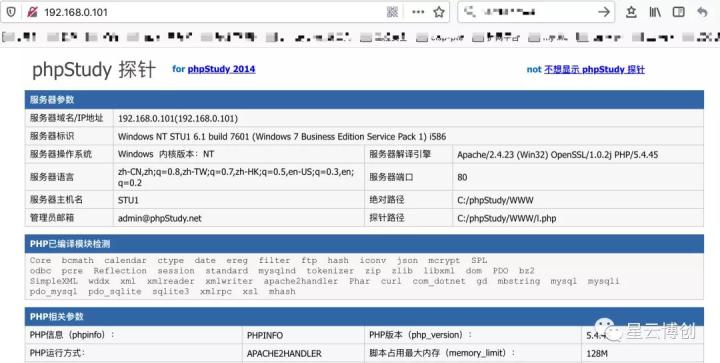Open the page actions three-dot menu
The image size is (720, 363).
tap(418, 12)
